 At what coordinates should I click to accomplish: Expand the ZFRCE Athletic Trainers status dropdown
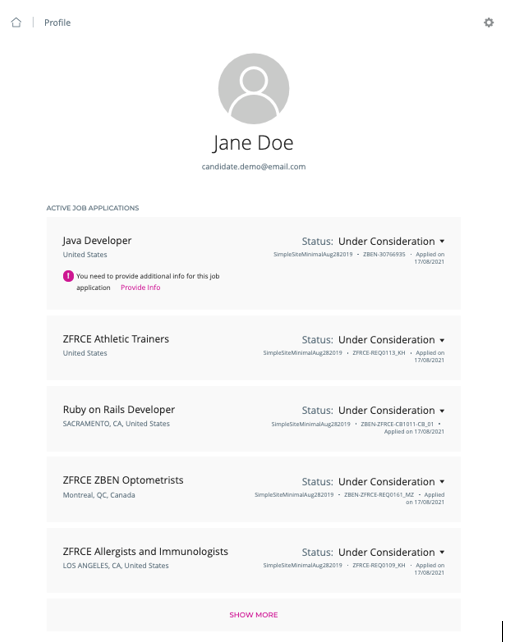pos(442,340)
